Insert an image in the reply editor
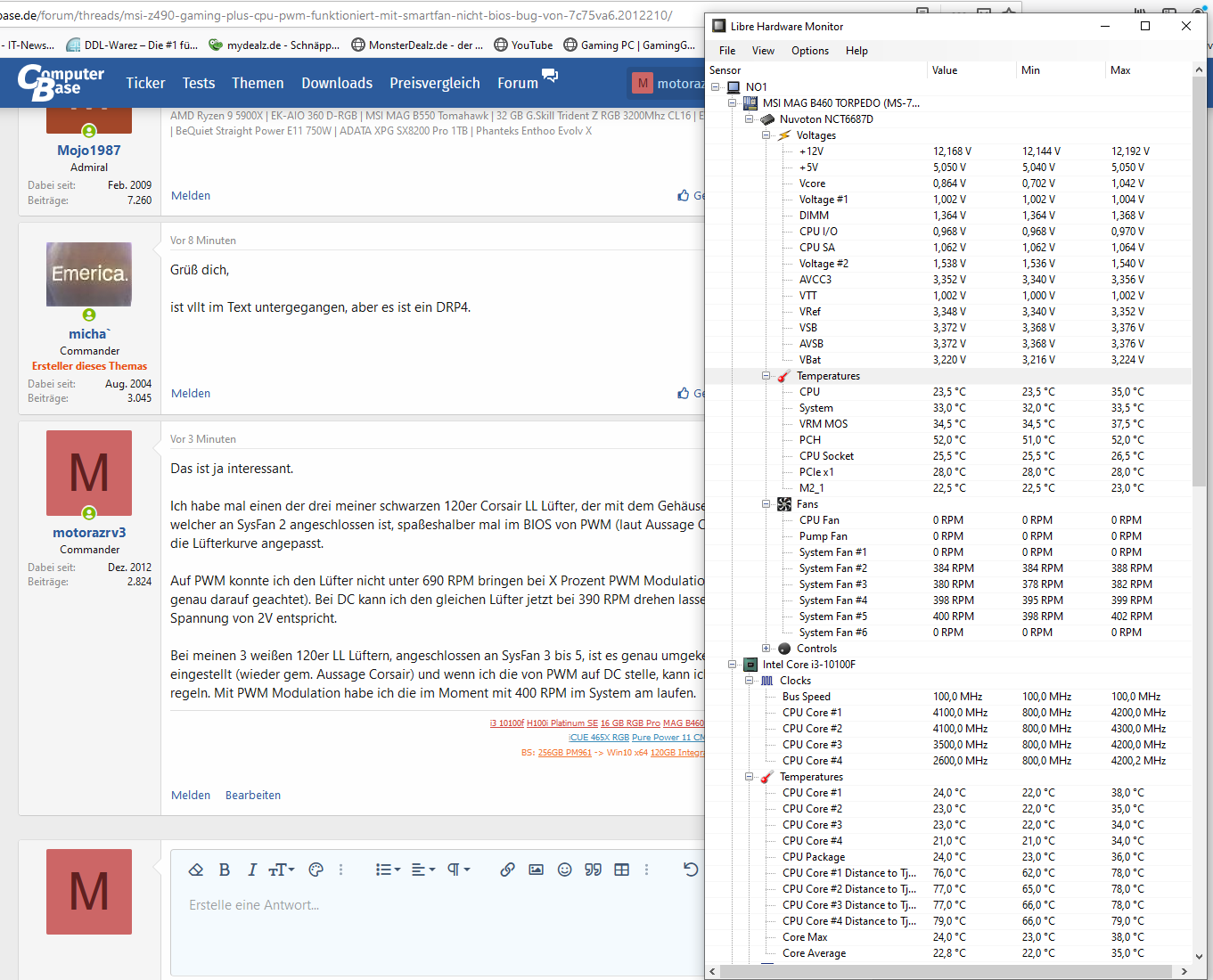This screenshot has width=1213, height=980. coord(536,870)
